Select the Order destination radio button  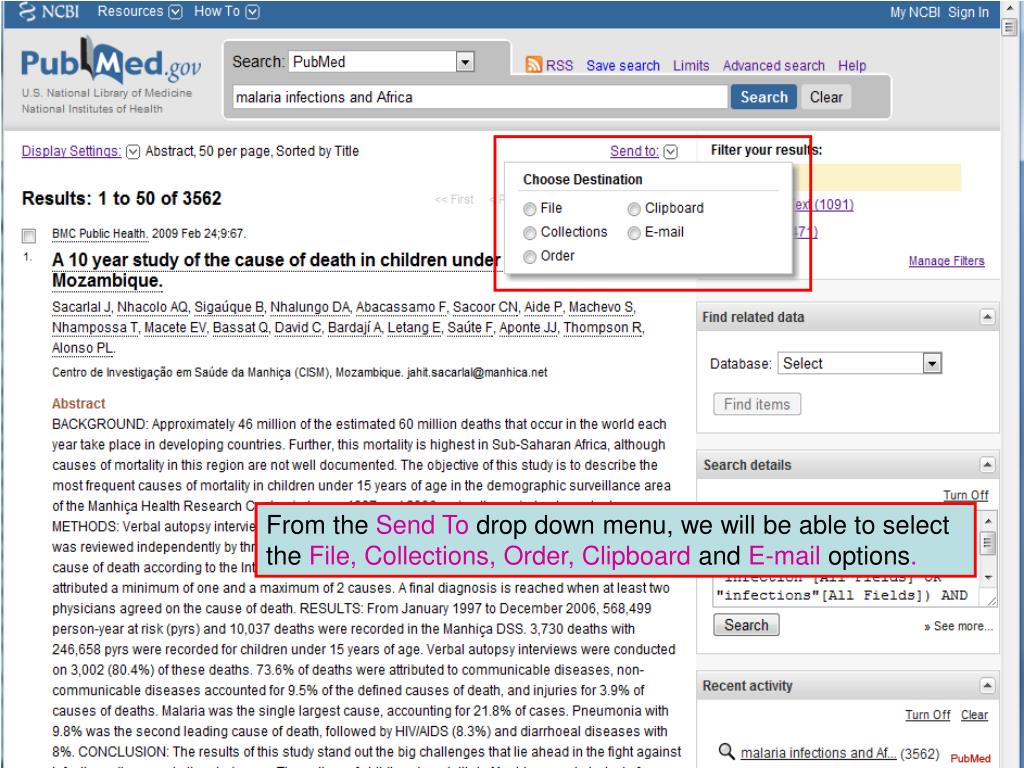click(x=530, y=257)
